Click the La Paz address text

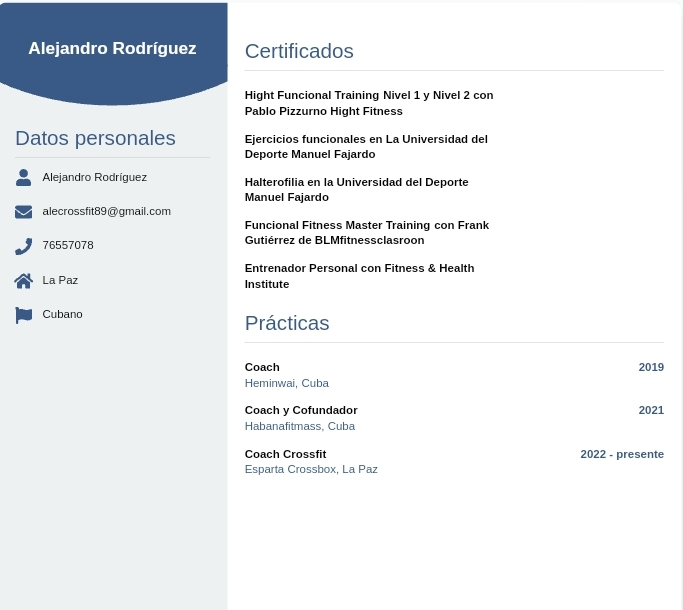[x=60, y=280]
